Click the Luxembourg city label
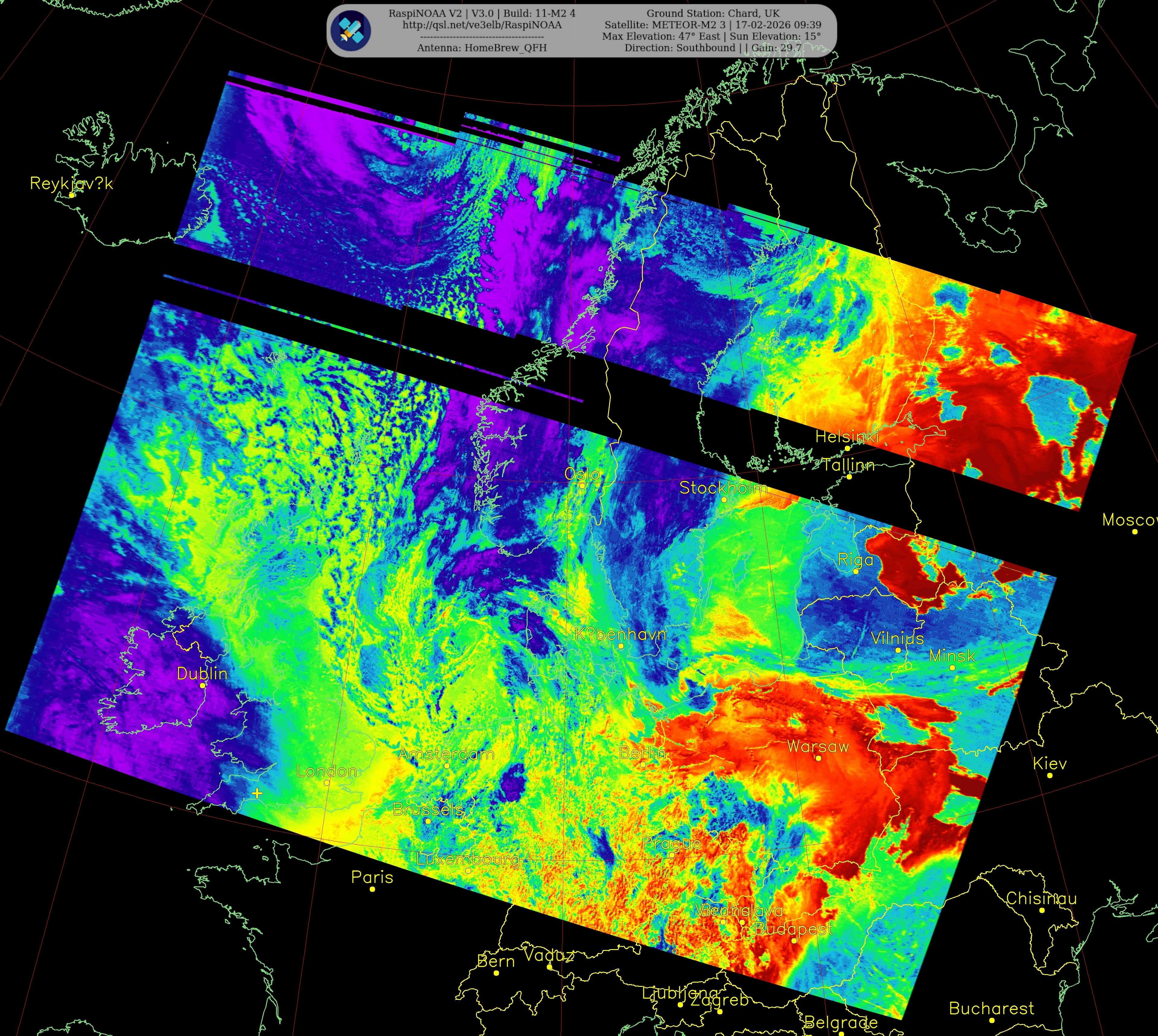This screenshot has height=1036, width=1158. (468, 860)
